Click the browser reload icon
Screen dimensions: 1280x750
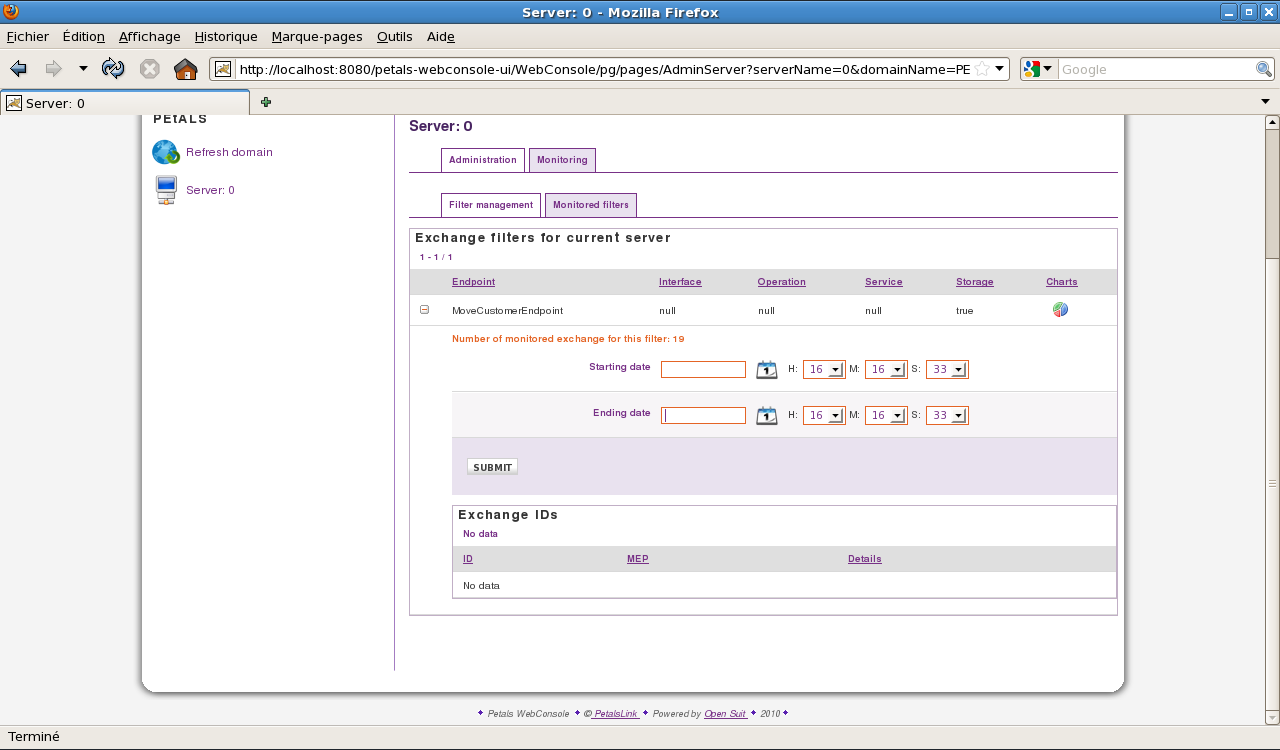coord(113,69)
